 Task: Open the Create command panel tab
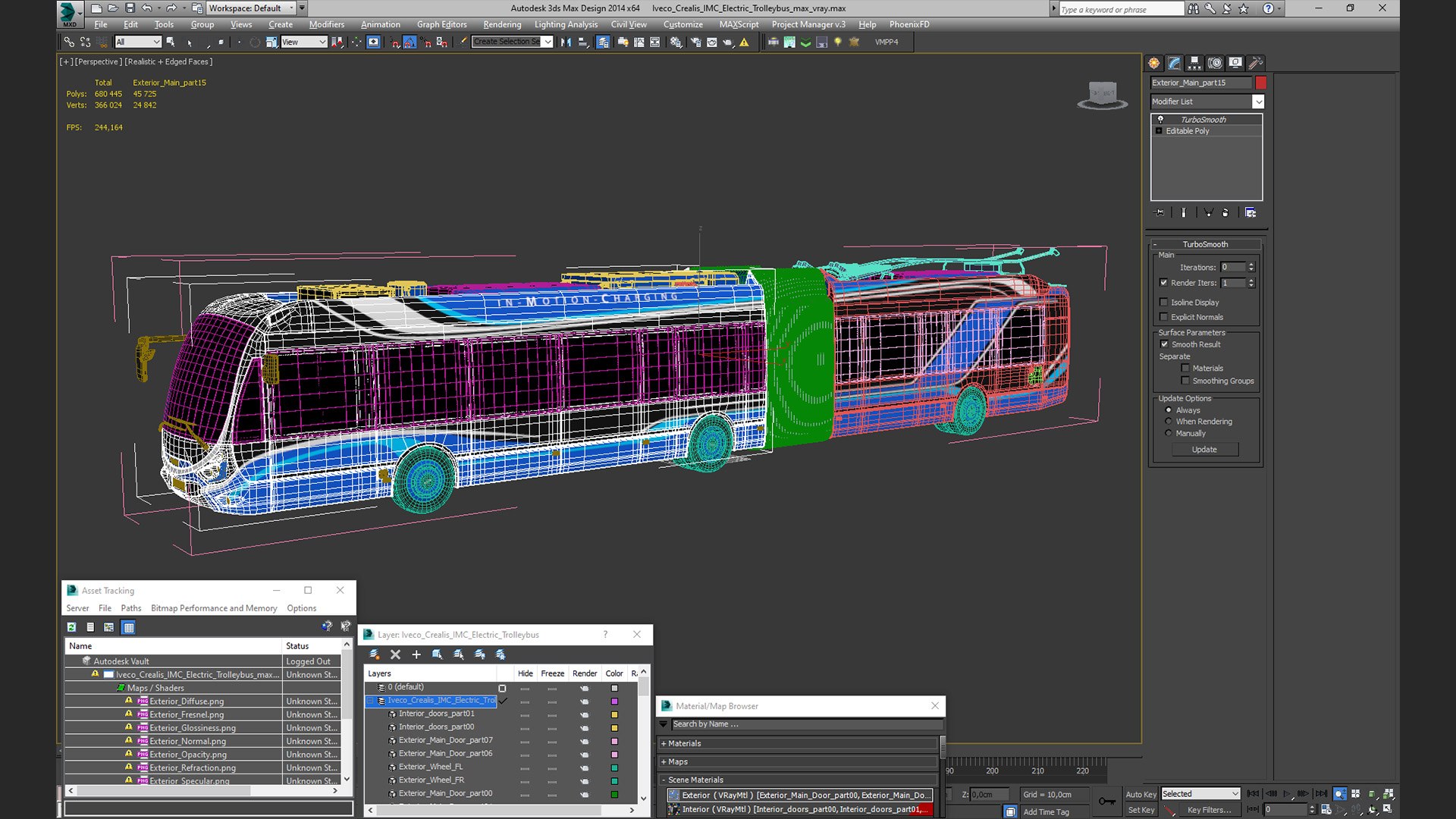tap(1154, 63)
